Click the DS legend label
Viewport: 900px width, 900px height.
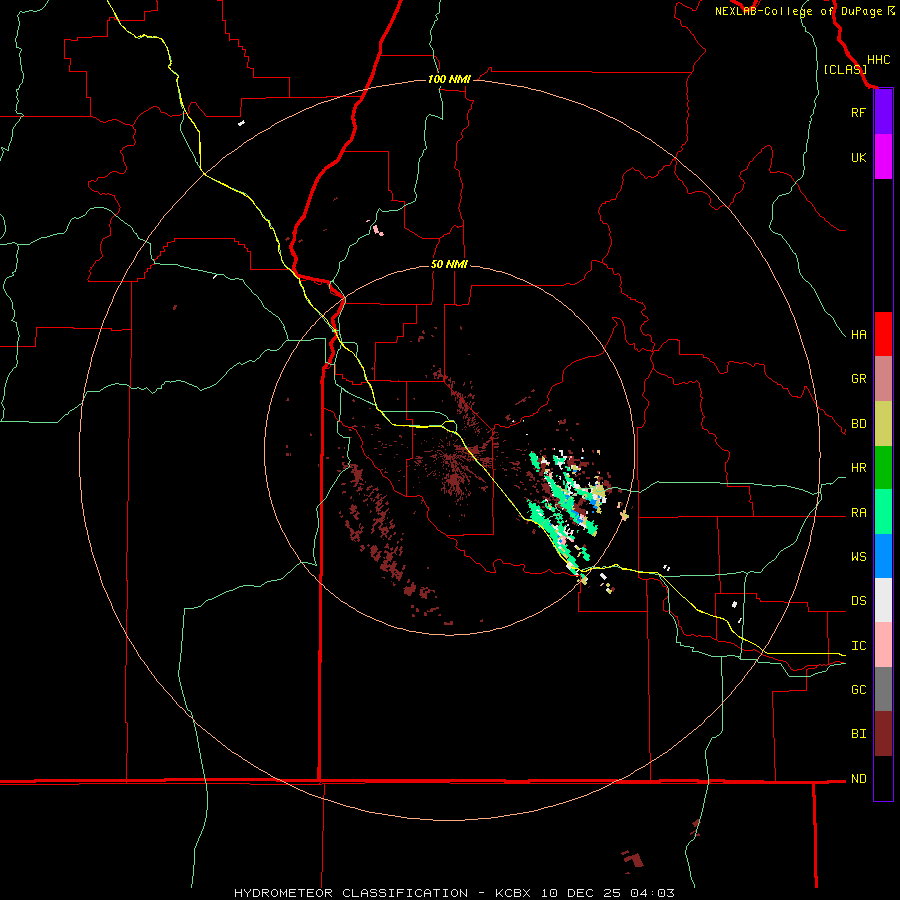pyautogui.click(x=858, y=601)
